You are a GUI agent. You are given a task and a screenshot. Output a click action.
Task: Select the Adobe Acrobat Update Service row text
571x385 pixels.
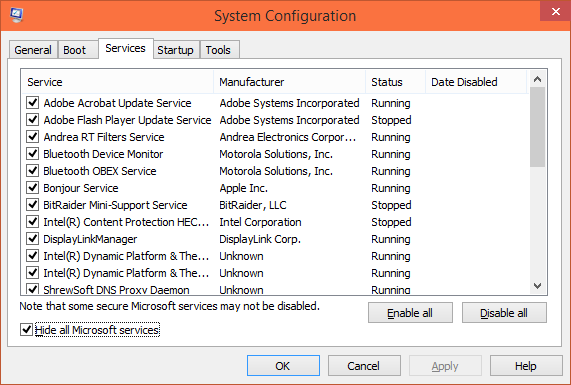(117, 103)
